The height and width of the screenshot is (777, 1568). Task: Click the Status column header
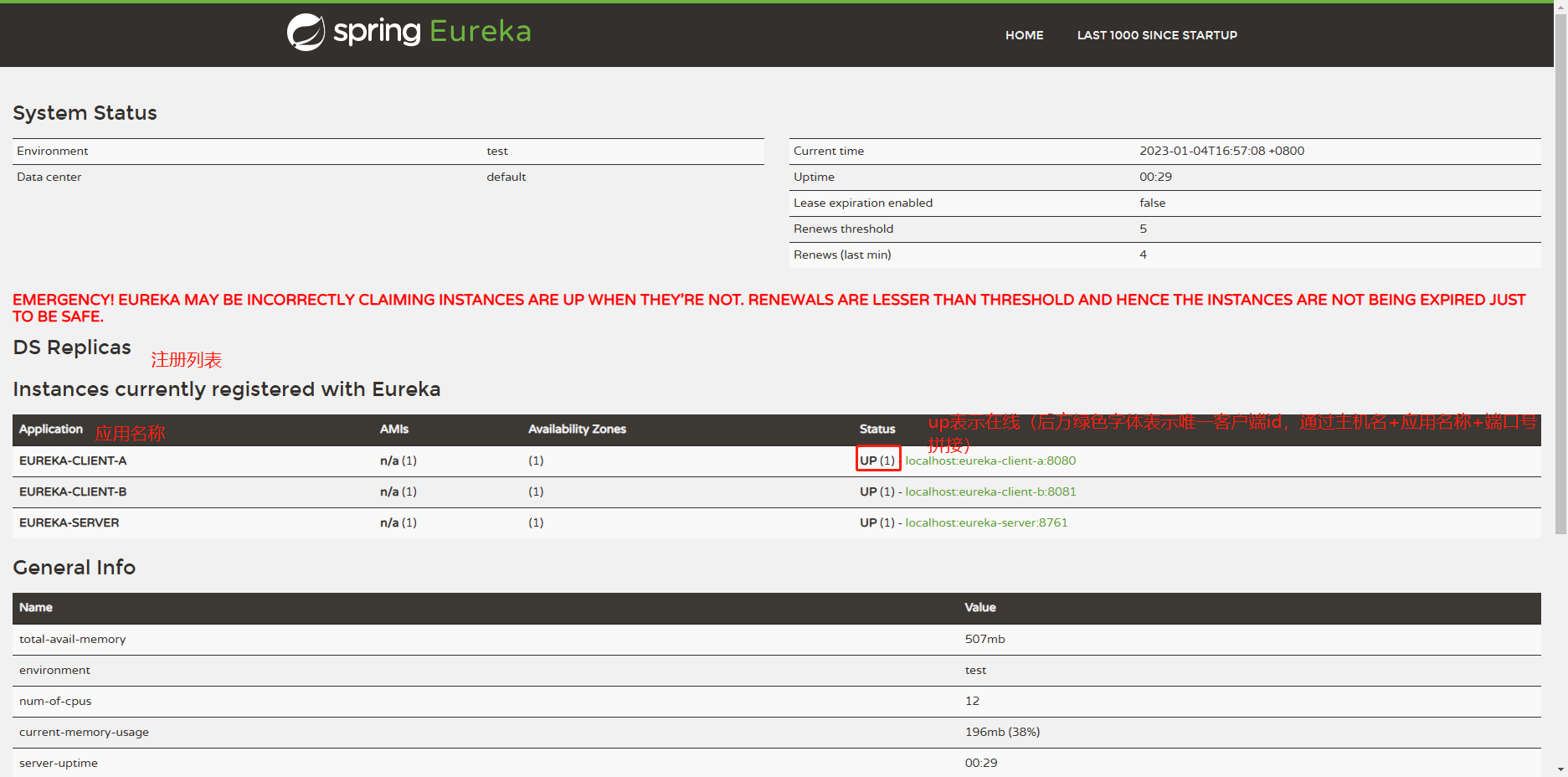point(877,429)
